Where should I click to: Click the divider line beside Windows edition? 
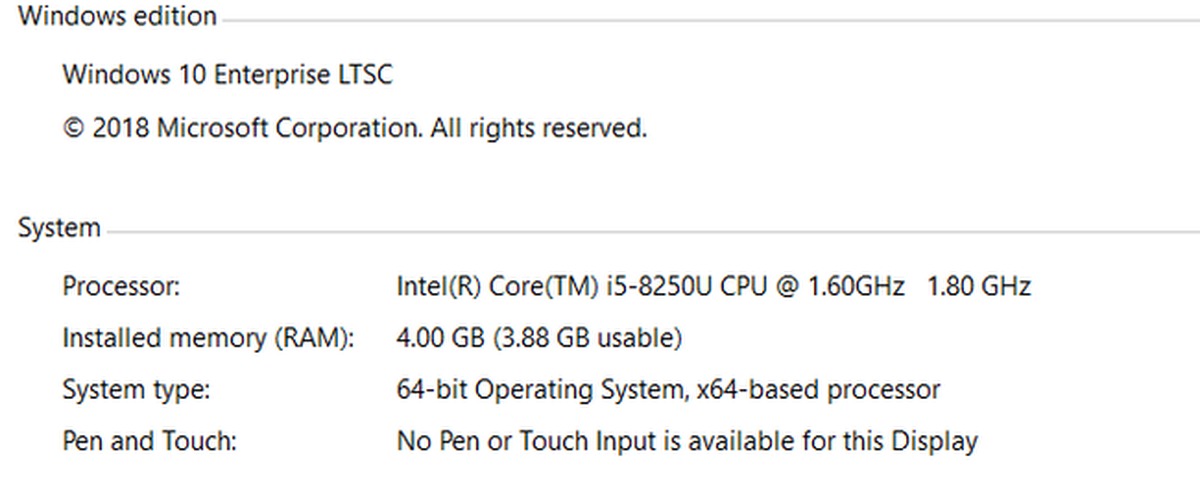pyautogui.click(x=700, y=20)
